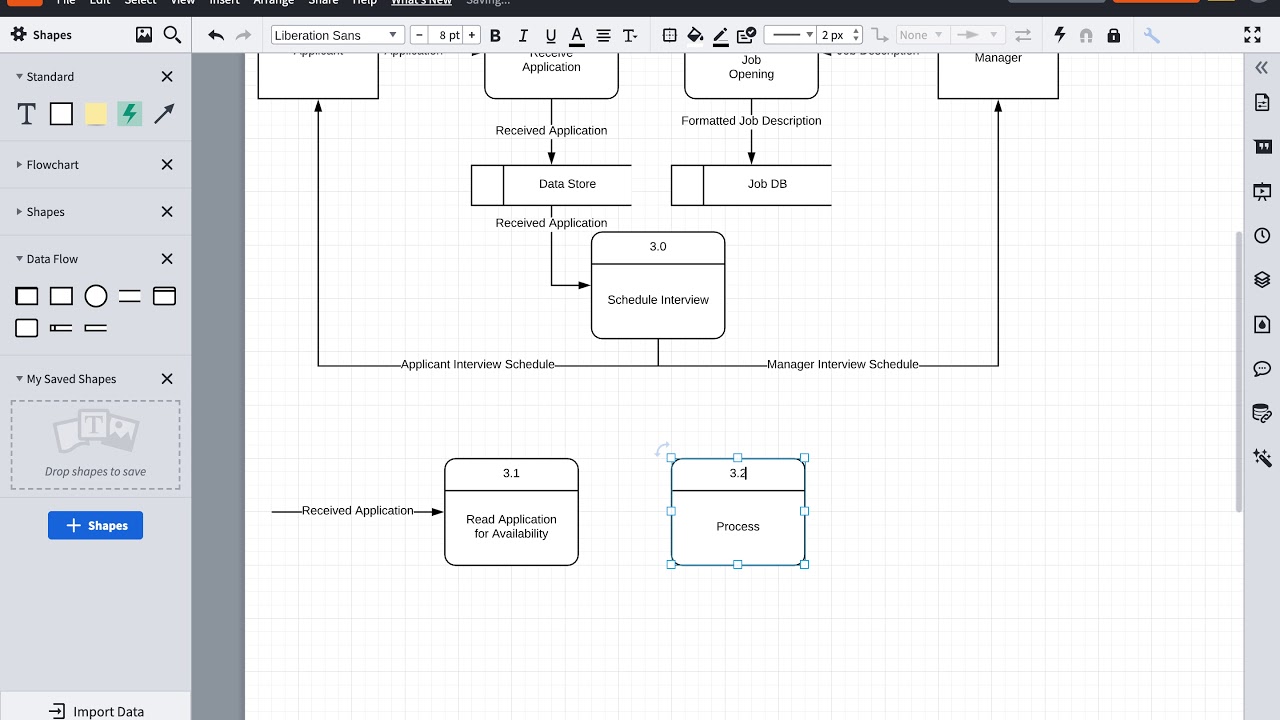Select the Schedule Interview process shape
Image resolution: width=1280 pixels, height=720 pixels.
(658, 285)
